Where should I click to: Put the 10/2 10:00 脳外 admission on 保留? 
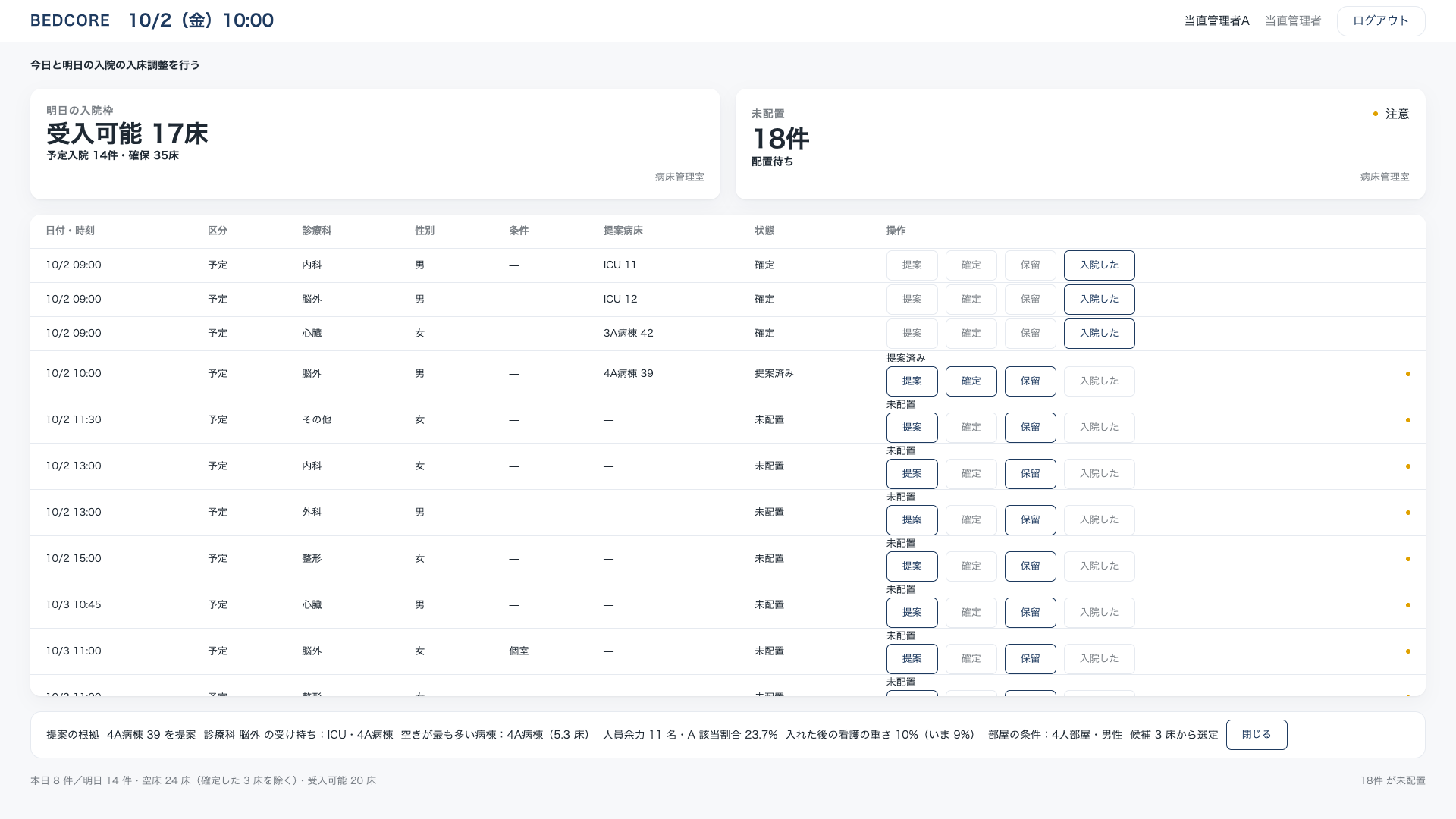click(x=1030, y=381)
